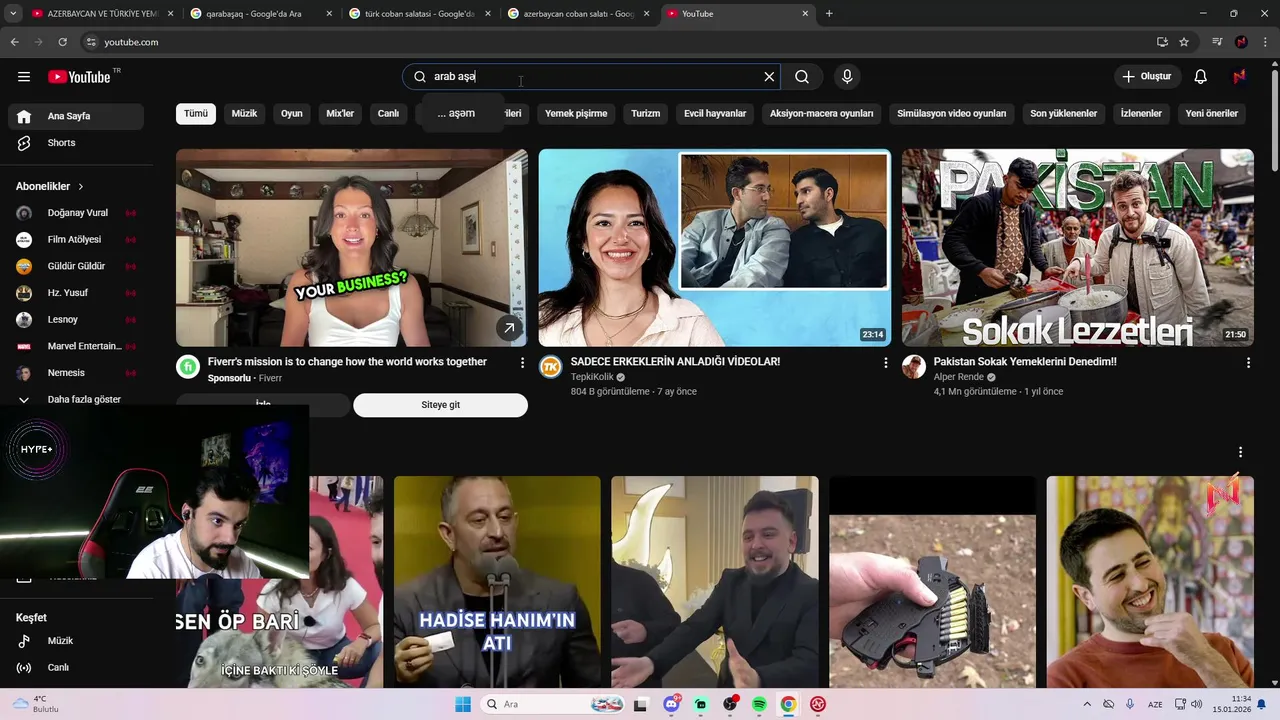
Task: Select the Son yüklenenler chip
Action: [x=1064, y=114]
